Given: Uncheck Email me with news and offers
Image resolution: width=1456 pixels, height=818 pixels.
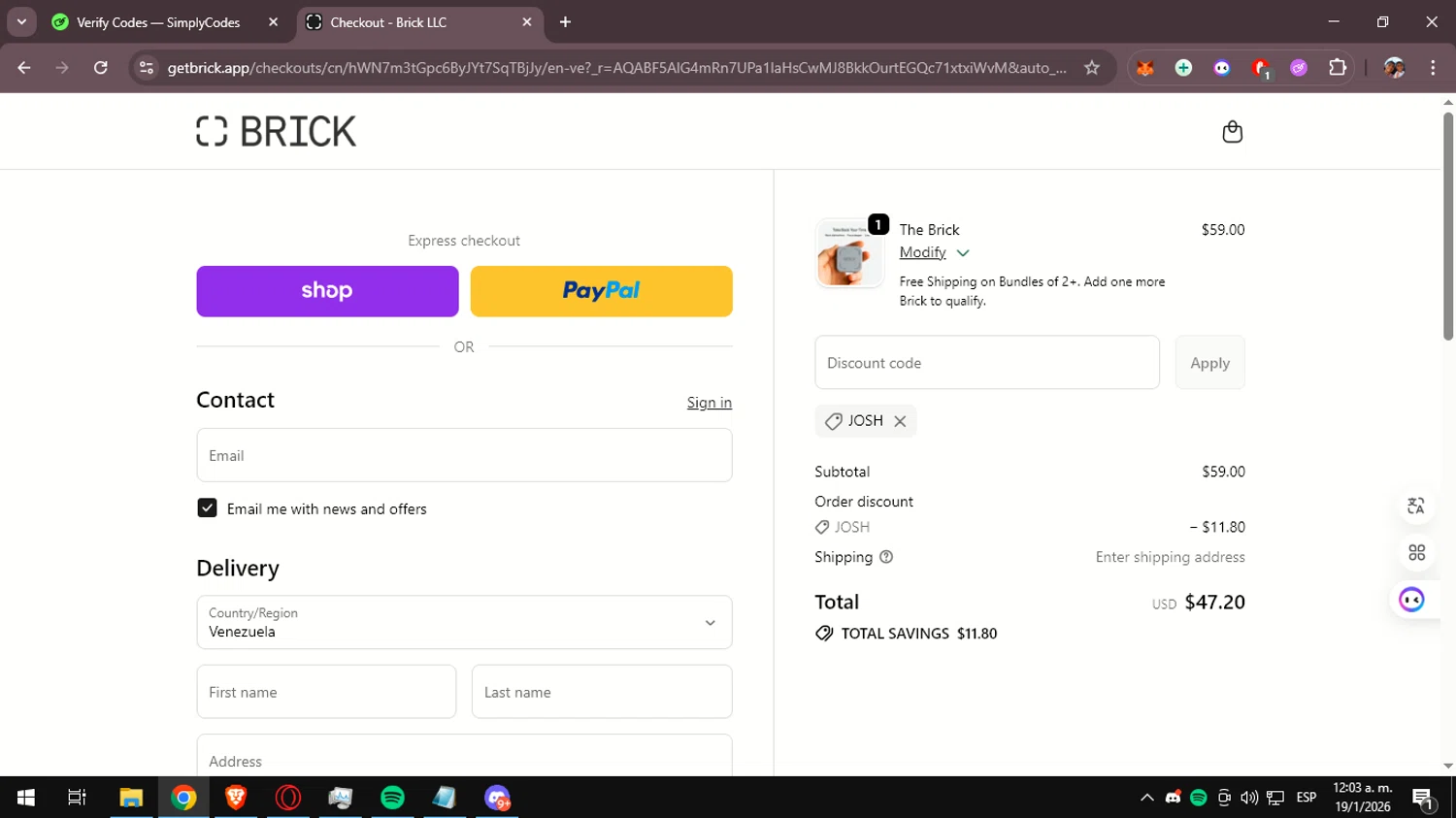Looking at the screenshot, I should pyautogui.click(x=207, y=508).
